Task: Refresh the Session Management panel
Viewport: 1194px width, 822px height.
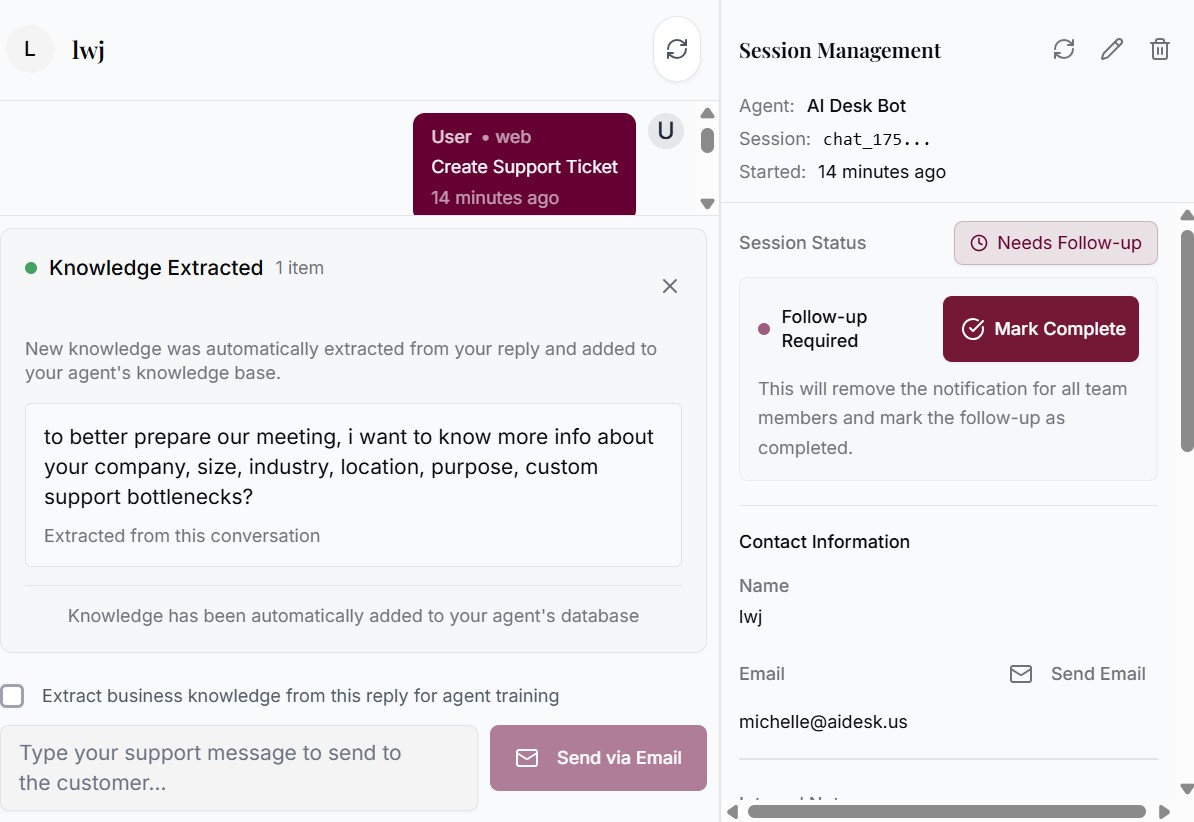Action: click(x=1064, y=48)
